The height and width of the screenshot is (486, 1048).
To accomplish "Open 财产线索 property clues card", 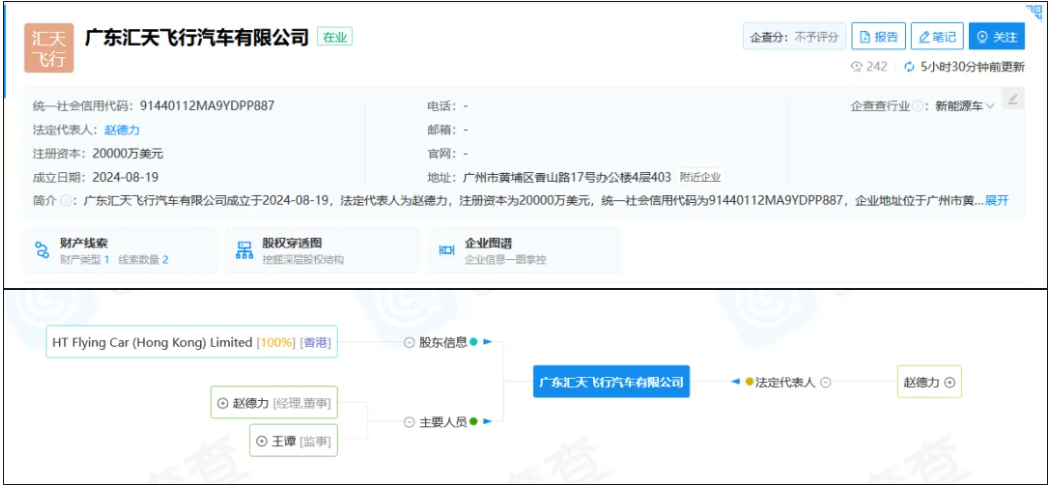I will tap(120, 251).
